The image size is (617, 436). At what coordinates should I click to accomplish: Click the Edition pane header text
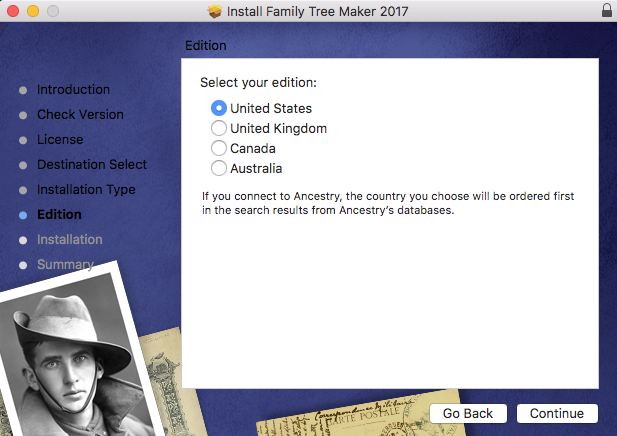coord(206,46)
